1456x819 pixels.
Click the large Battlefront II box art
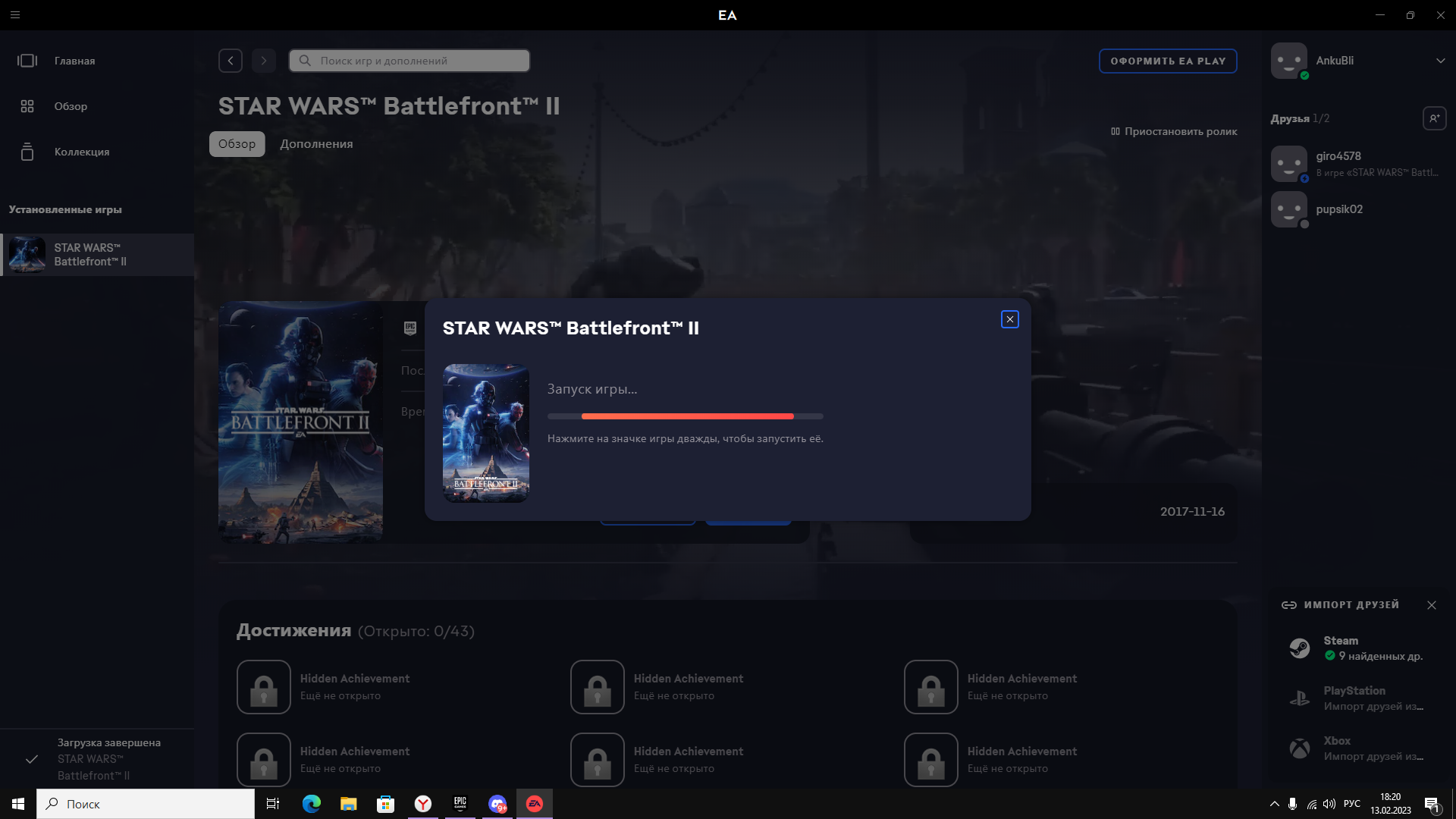coord(300,422)
